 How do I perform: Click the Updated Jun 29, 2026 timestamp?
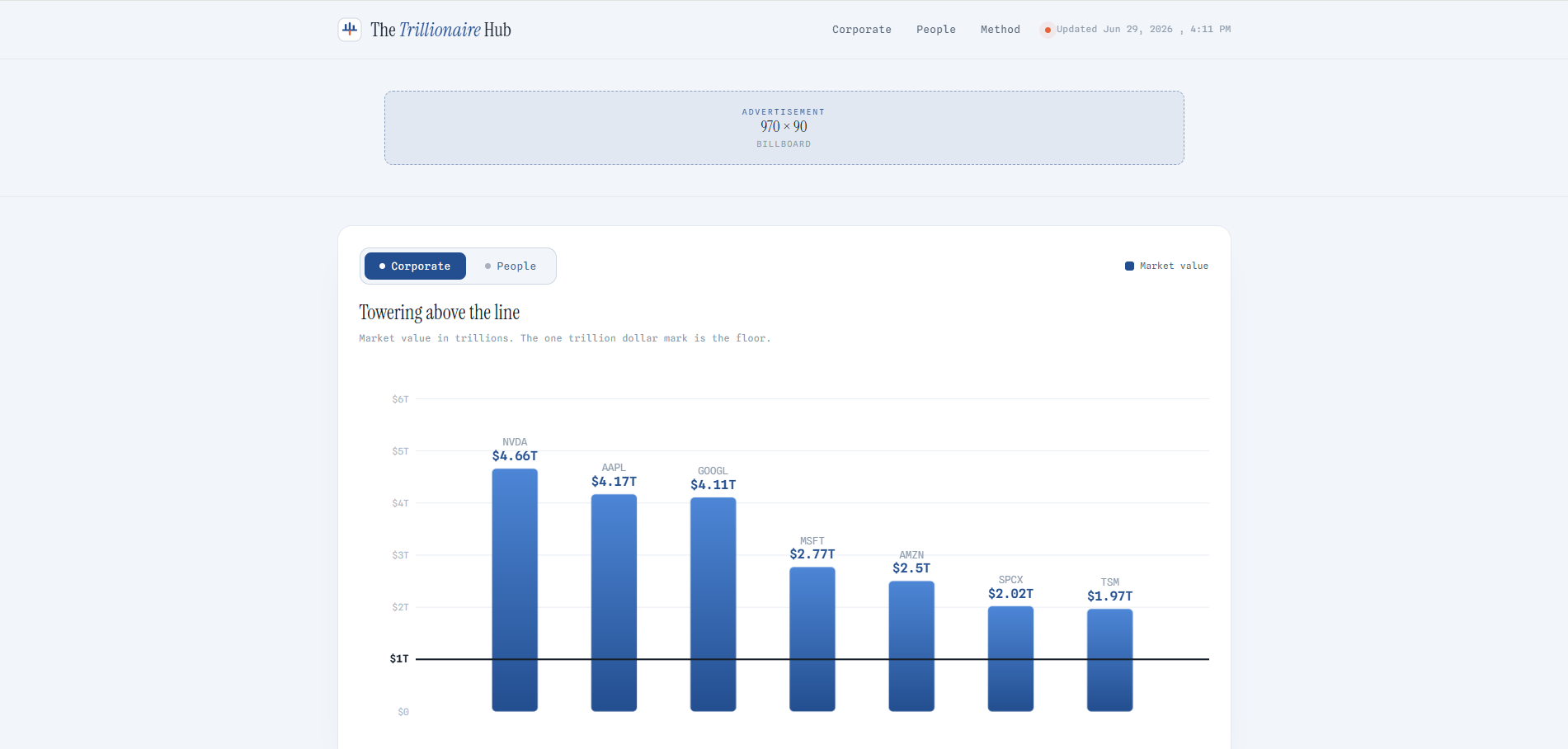coord(1143,30)
